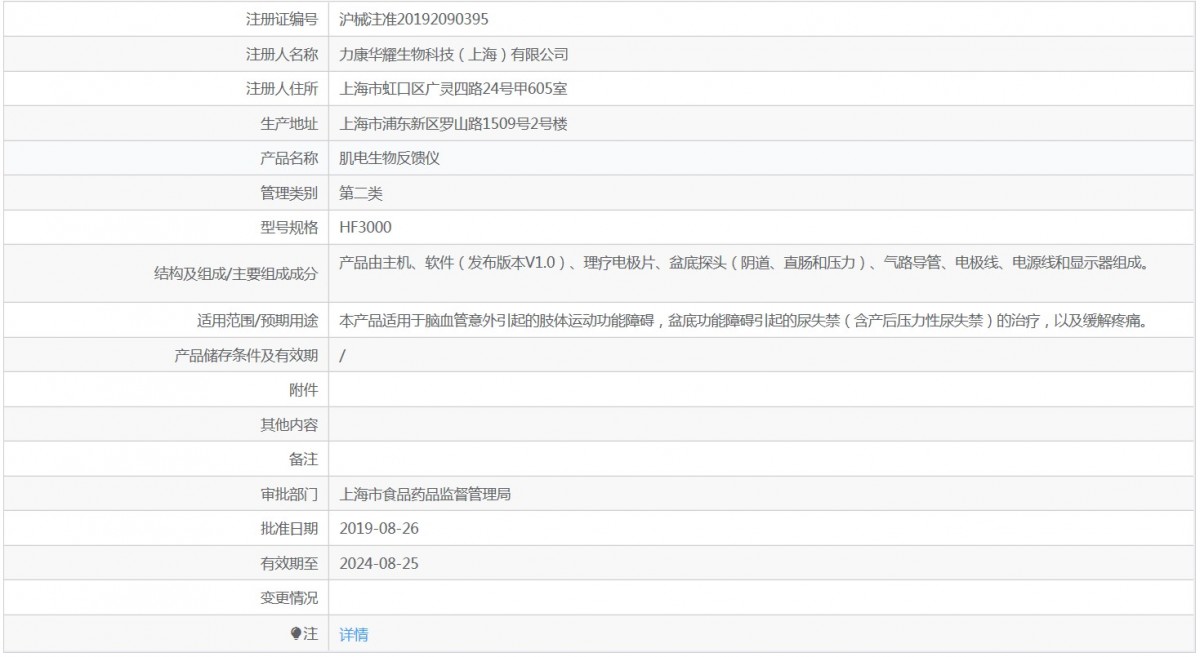Click the 产品名称 label
1200x657 pixels.
click(289, 158)
